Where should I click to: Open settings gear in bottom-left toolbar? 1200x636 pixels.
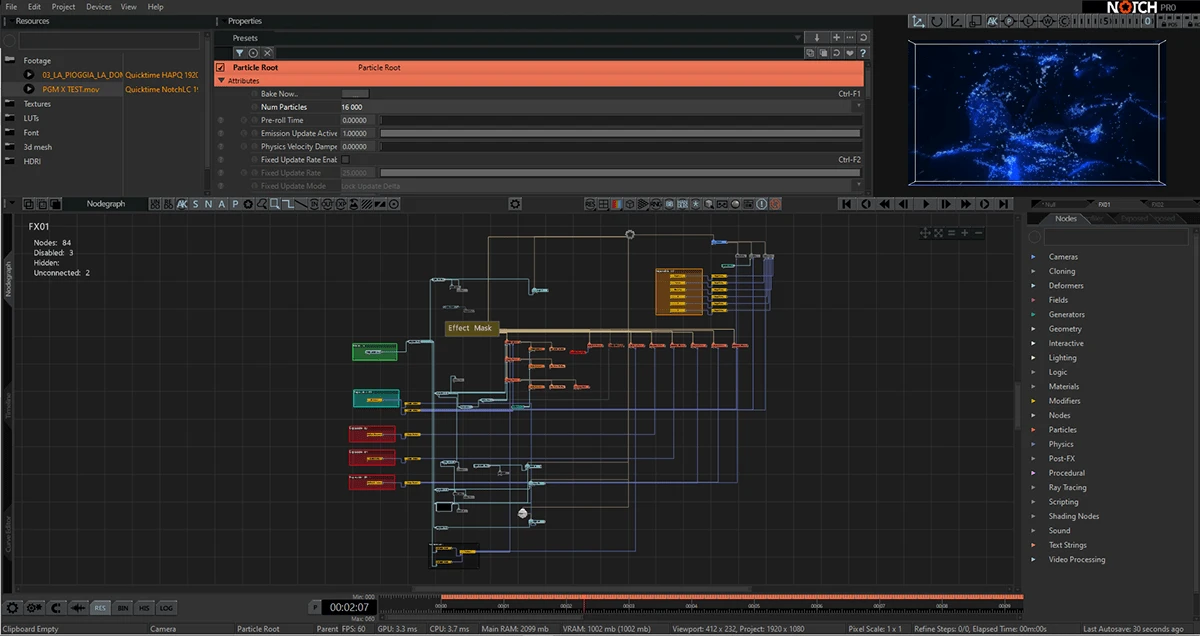(13, 607)
